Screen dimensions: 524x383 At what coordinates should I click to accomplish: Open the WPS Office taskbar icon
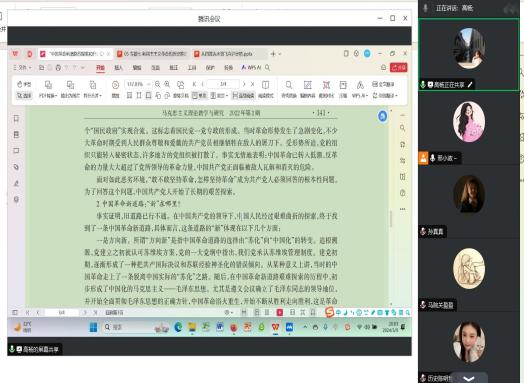click(x=275, y=327)
